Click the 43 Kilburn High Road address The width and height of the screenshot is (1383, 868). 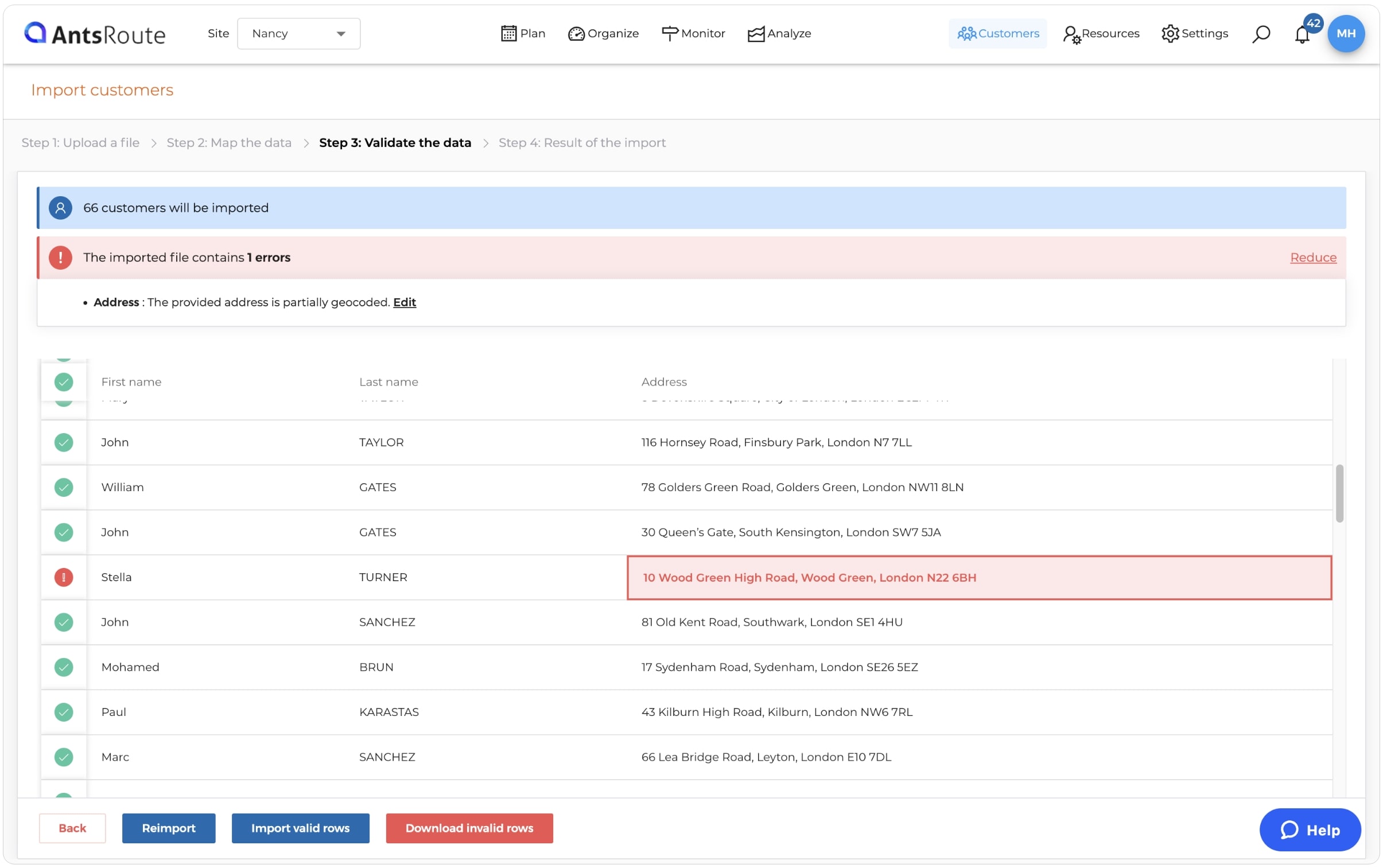click(x=776, y=712)
